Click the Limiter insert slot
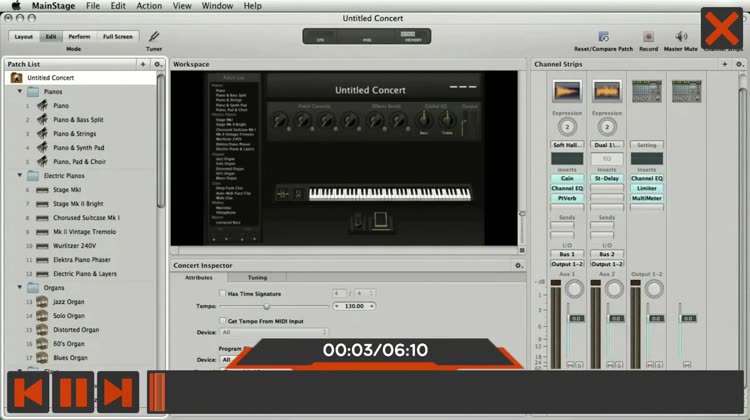 [x=647, y=188]
